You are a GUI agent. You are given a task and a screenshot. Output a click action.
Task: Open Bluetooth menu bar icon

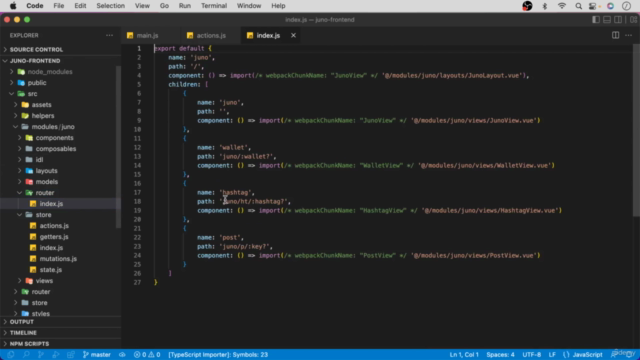tap(544, 6)
